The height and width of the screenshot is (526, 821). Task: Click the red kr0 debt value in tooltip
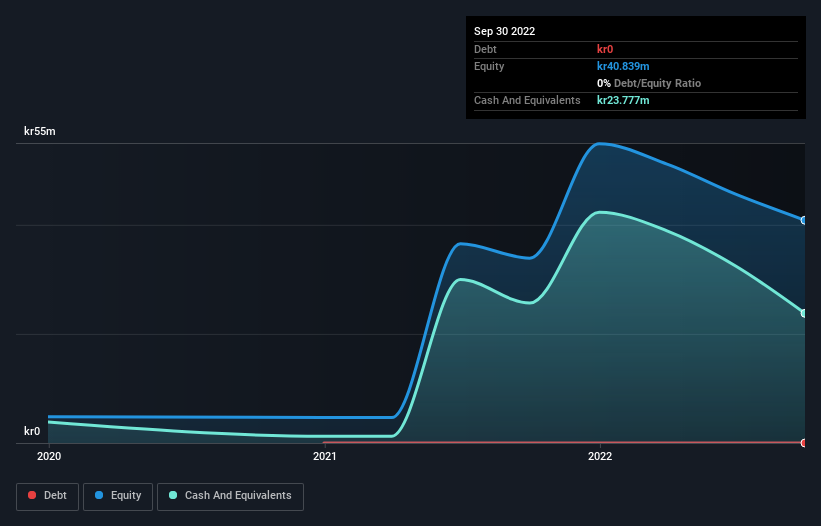coord(605,49)
